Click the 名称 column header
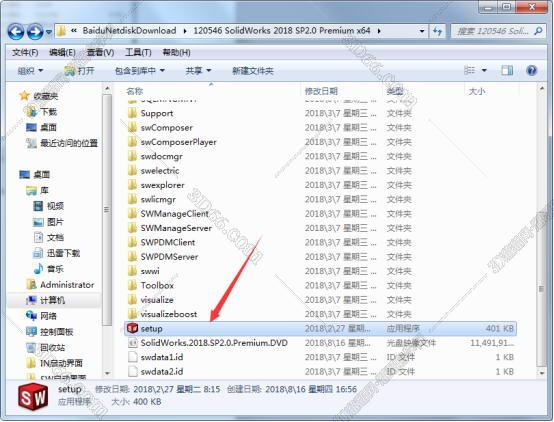This screenshot has height=422, width=554. (x=134, y=92)
